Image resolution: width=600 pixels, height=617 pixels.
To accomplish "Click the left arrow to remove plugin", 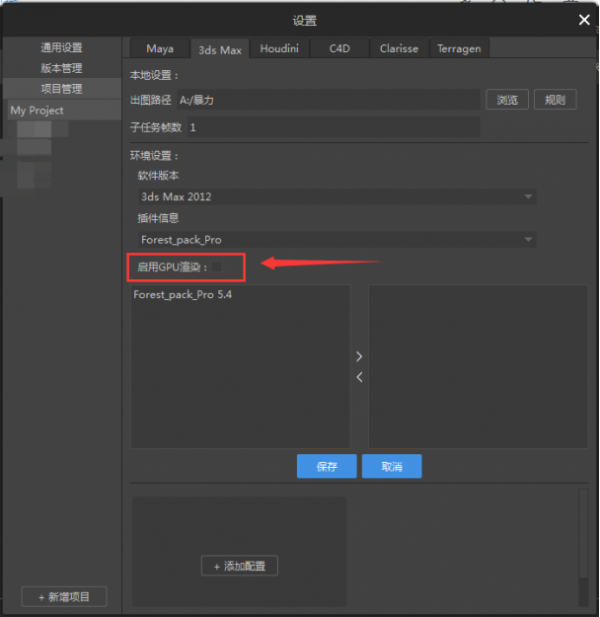I will coord(360,377).
